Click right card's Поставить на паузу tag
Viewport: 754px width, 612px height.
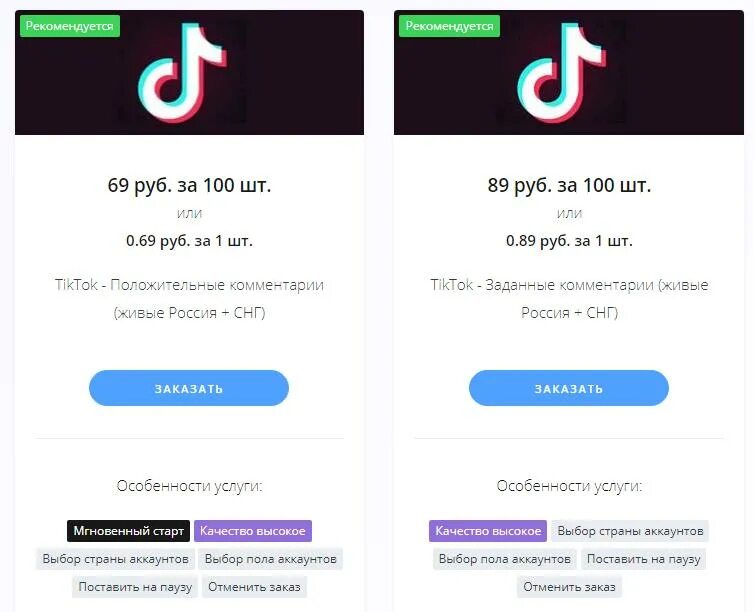(643, 559)
